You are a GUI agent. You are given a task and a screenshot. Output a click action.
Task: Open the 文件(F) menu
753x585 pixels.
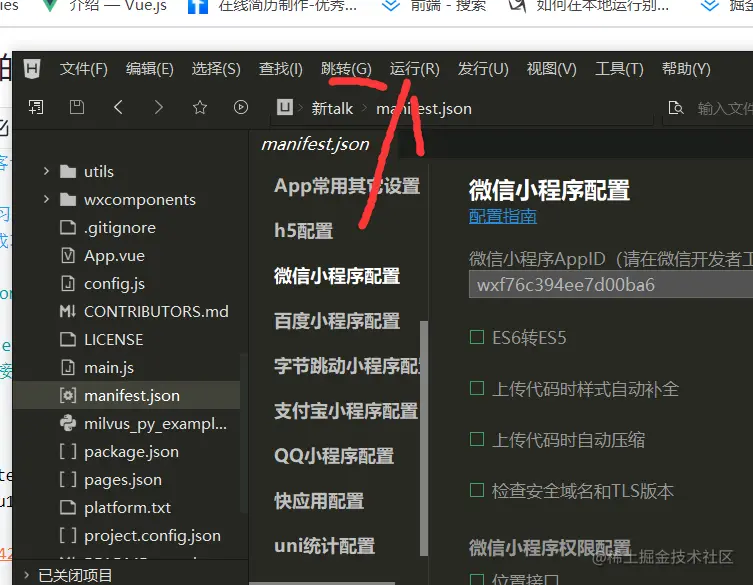(x=84, y=69)
